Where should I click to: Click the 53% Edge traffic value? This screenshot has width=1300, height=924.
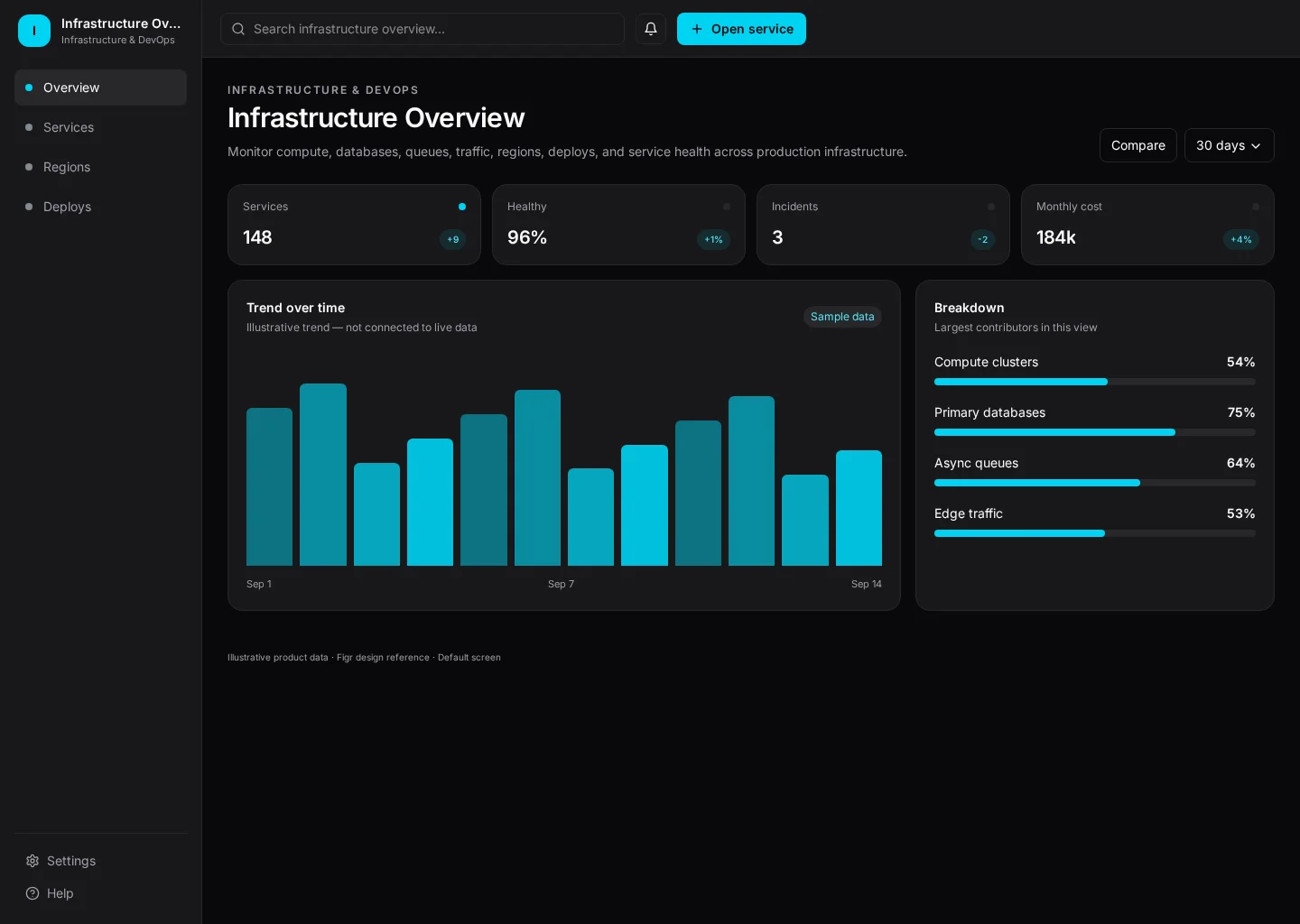click(x=1240, y=513)
